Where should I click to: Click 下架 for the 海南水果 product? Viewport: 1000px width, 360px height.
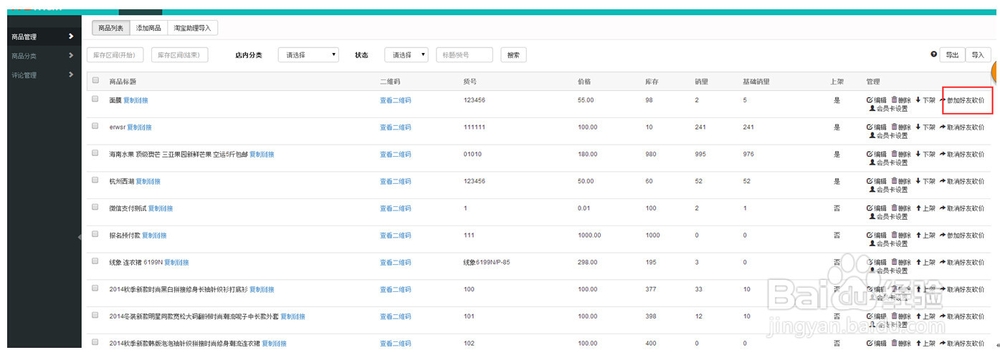(x=925, y=154)
